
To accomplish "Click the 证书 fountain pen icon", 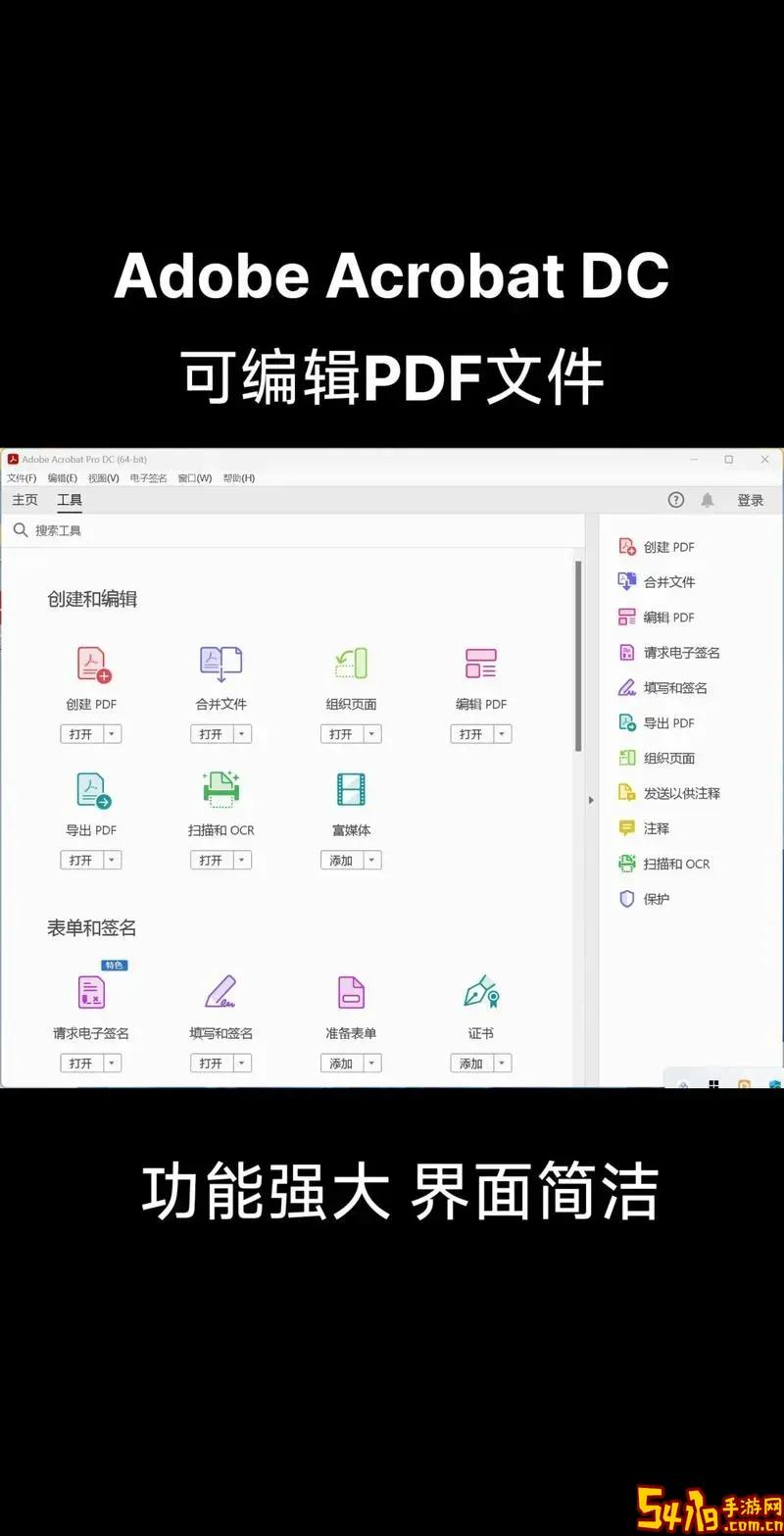I will (x=481, y=992).
